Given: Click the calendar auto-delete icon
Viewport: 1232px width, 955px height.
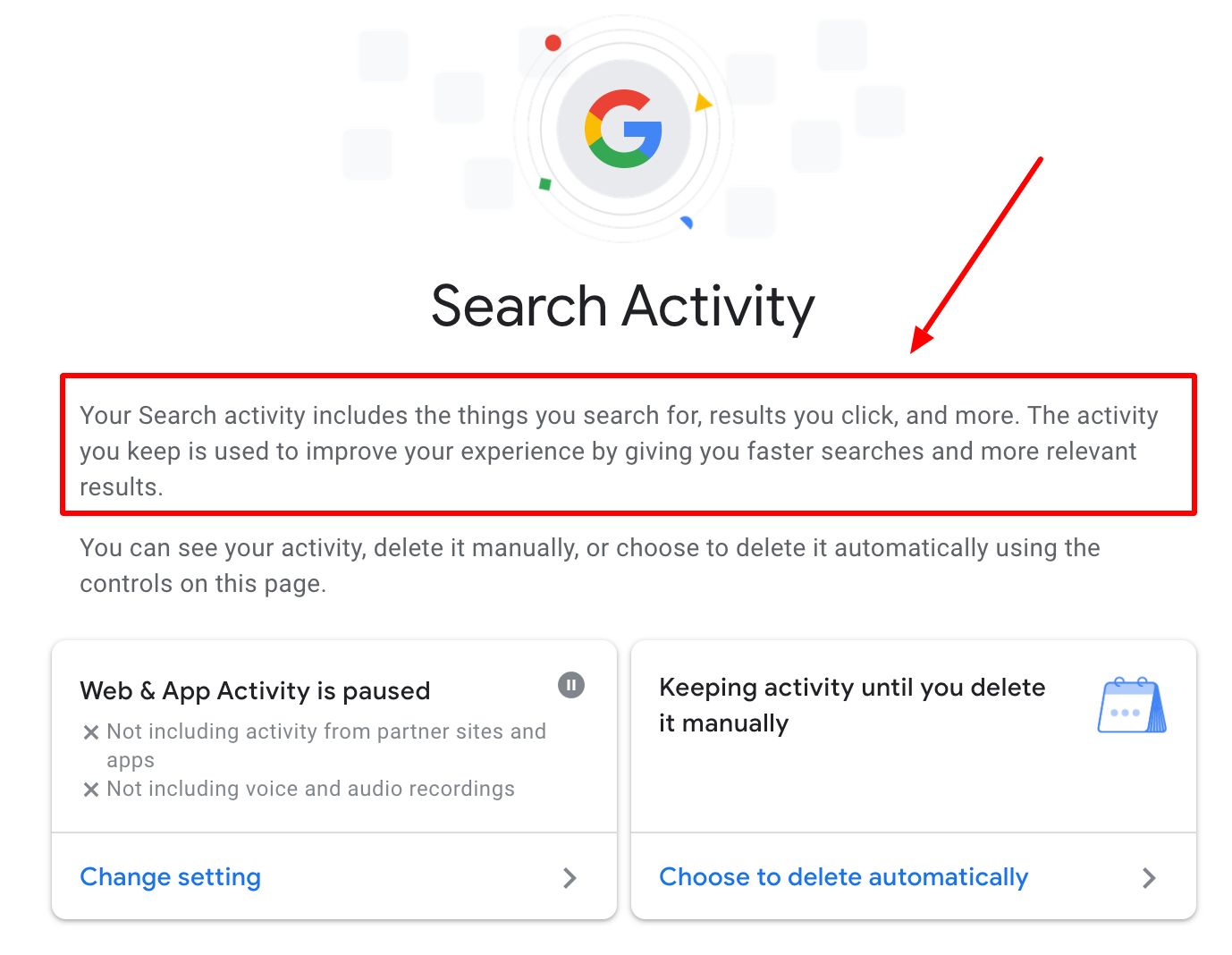Looking at the screenshot, I should (1132, 706).
